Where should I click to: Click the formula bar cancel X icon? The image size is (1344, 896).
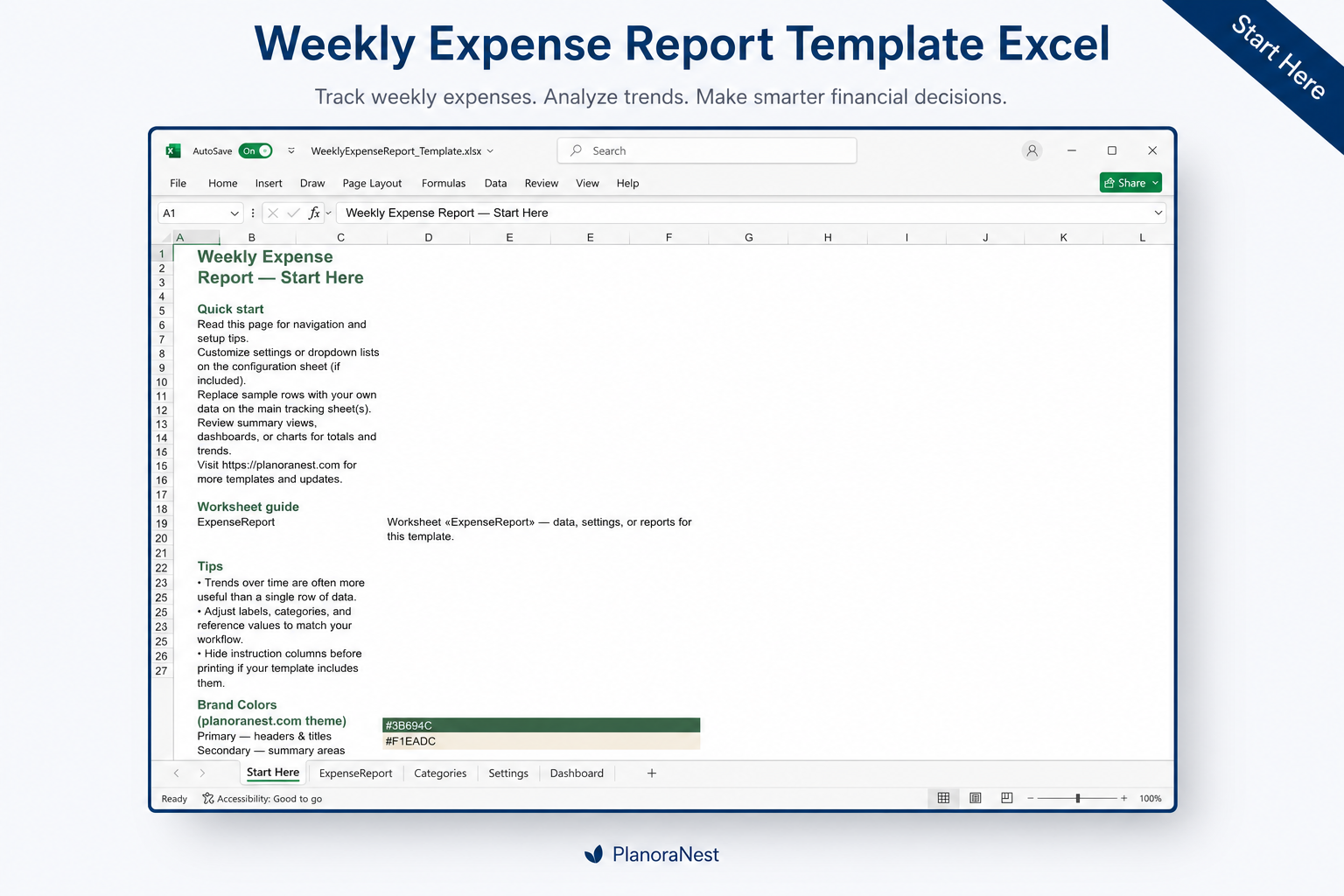(273, 213)
